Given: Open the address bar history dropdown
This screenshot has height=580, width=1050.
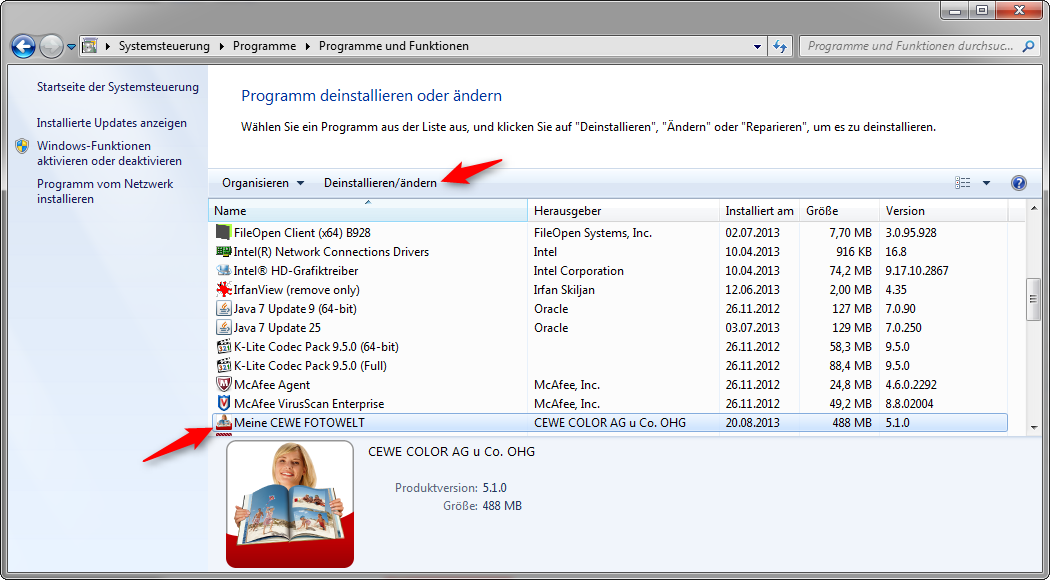Looking at the screenshot, I should click(x=757, y=46).
